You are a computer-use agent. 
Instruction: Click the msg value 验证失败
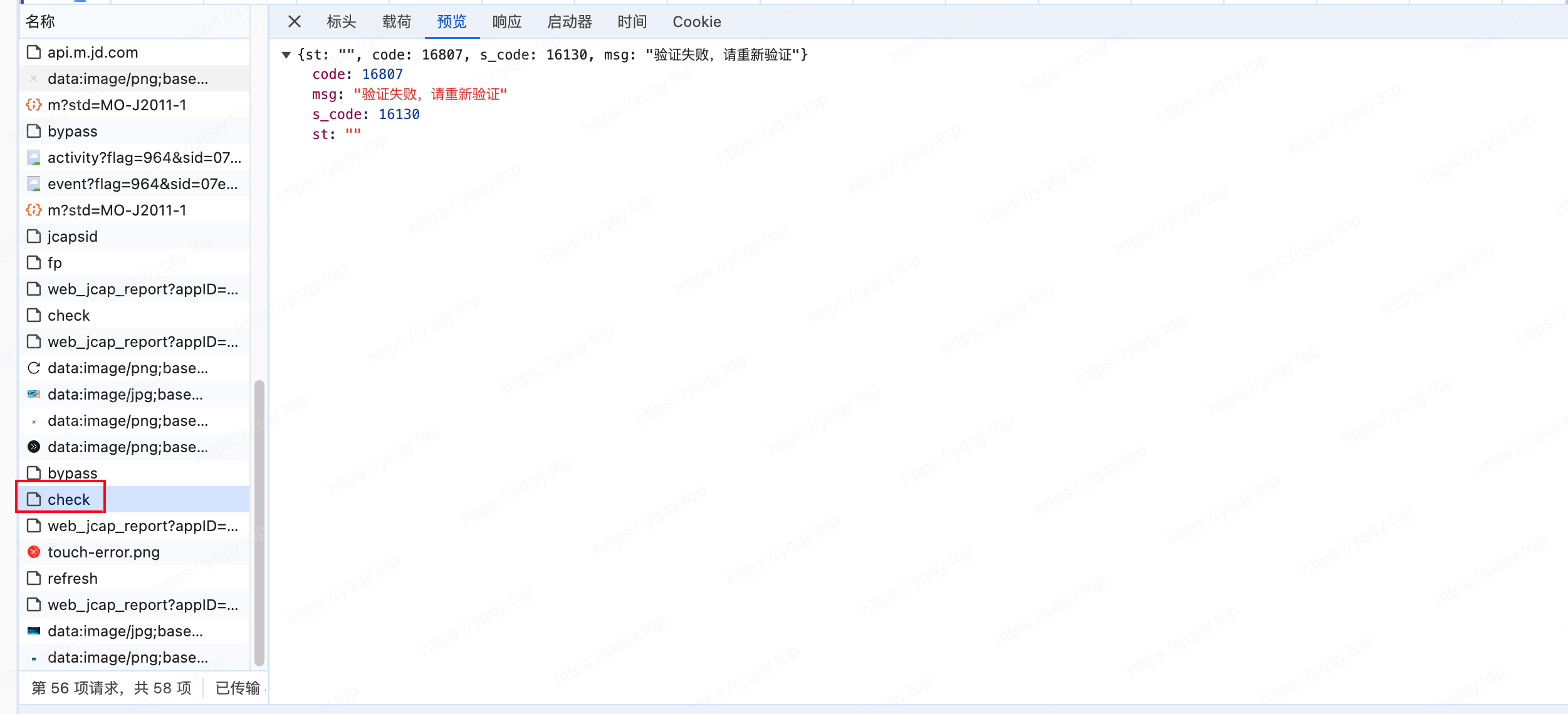tap(431, 95)
